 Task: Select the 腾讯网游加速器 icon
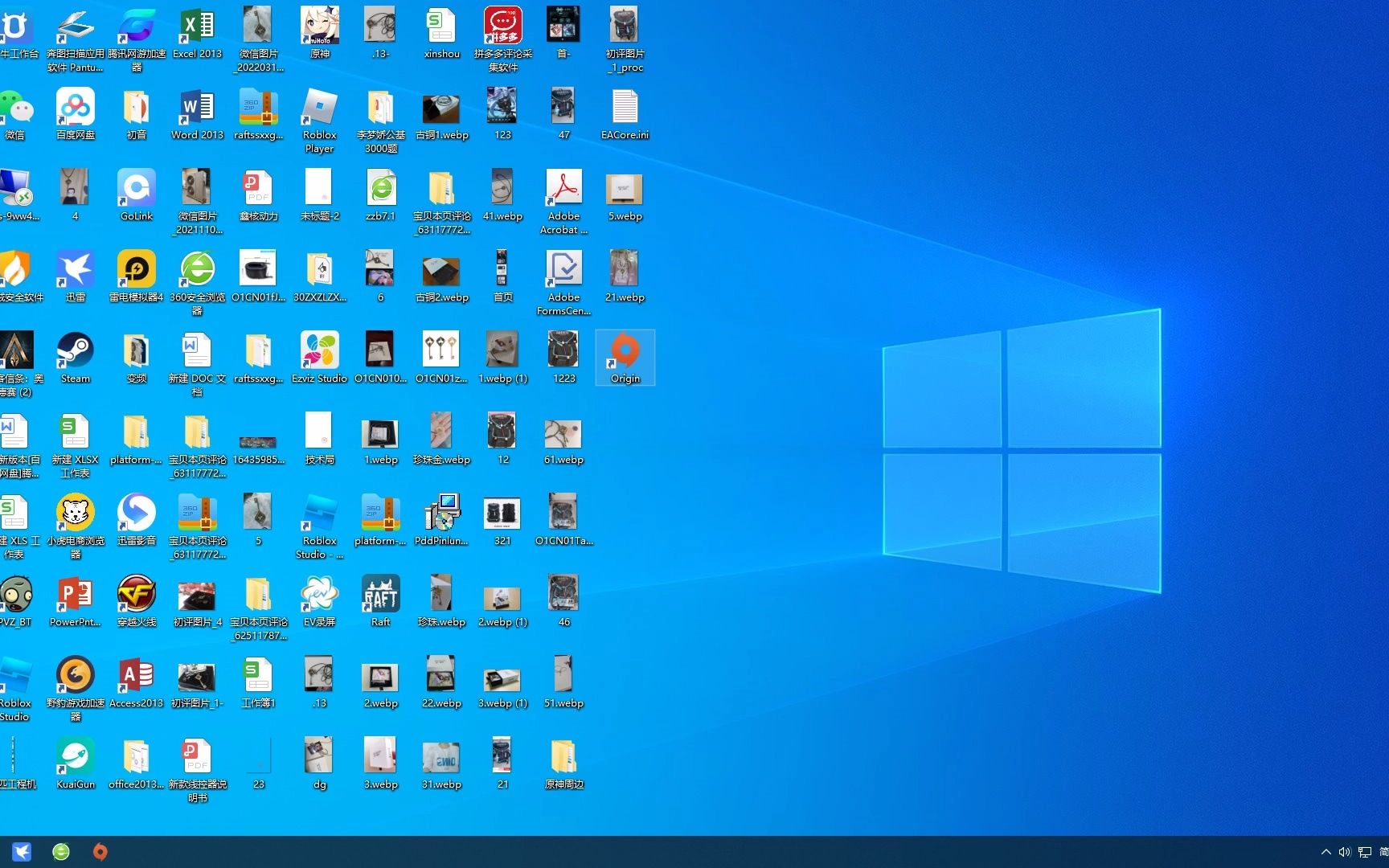pos(137,39)
